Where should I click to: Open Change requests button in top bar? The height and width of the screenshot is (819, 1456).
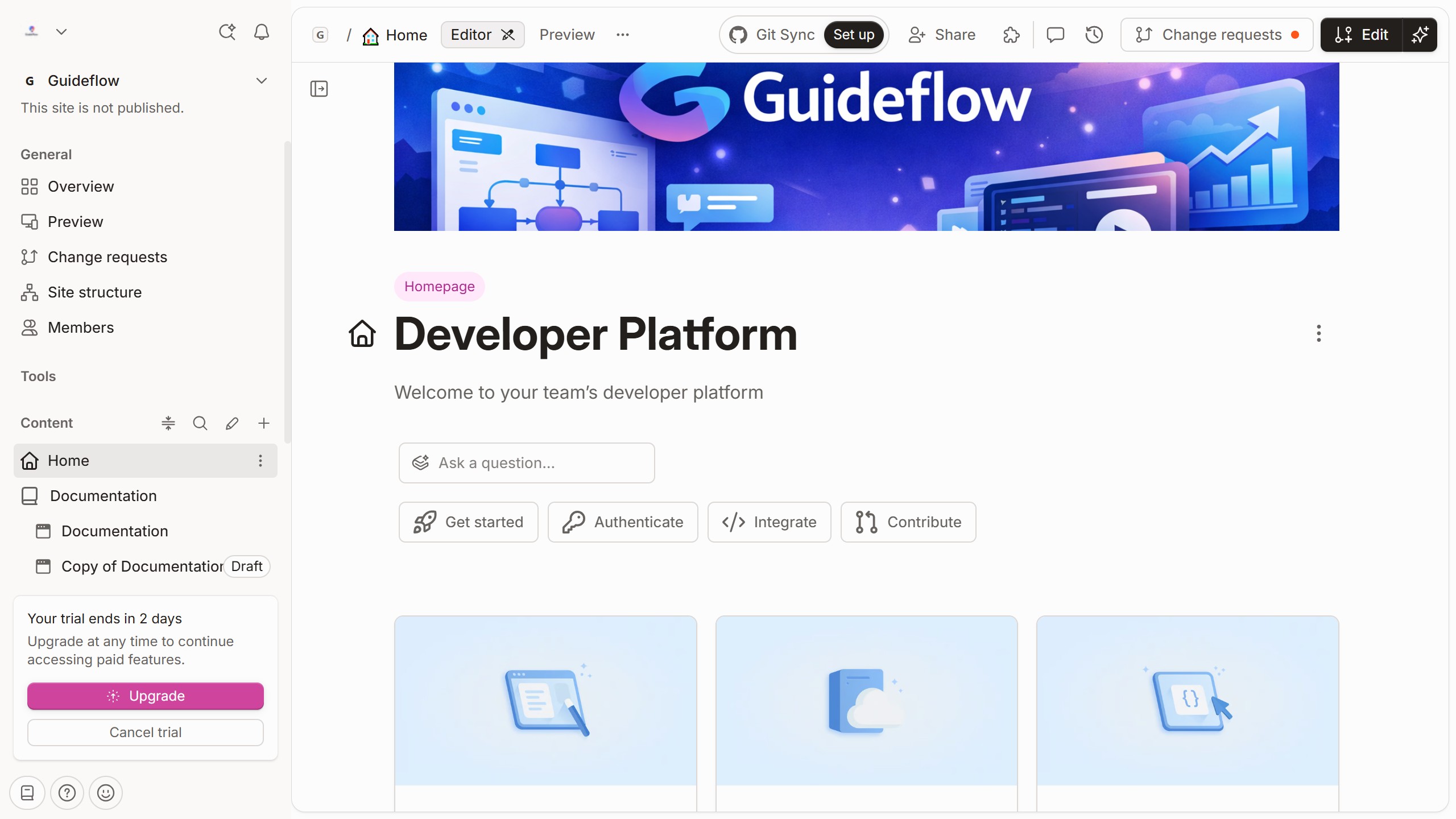point(1217,35)
